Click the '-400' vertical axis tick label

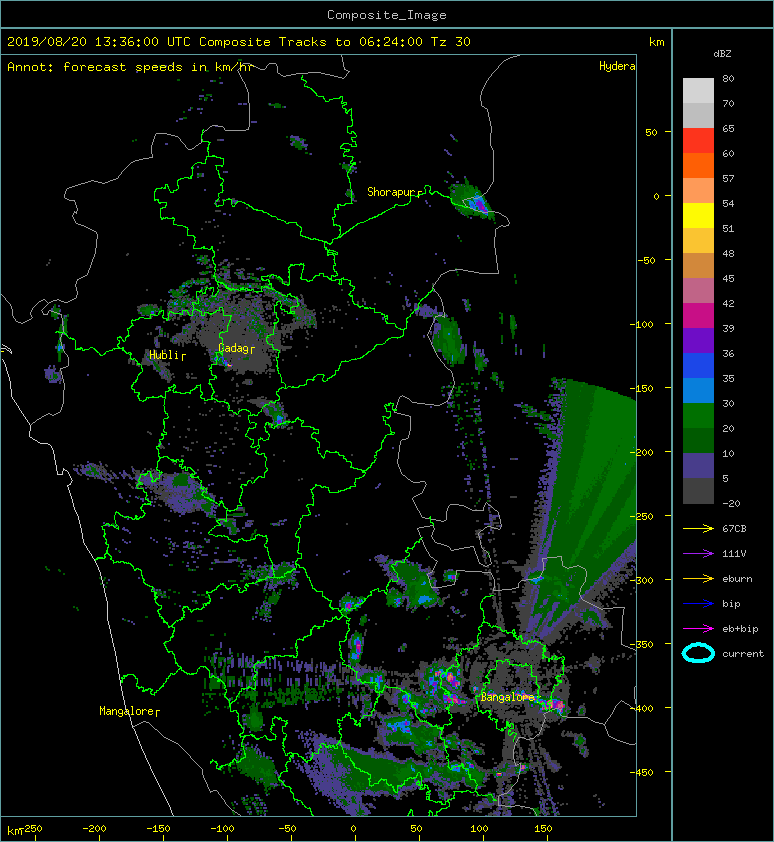[642, 708]
